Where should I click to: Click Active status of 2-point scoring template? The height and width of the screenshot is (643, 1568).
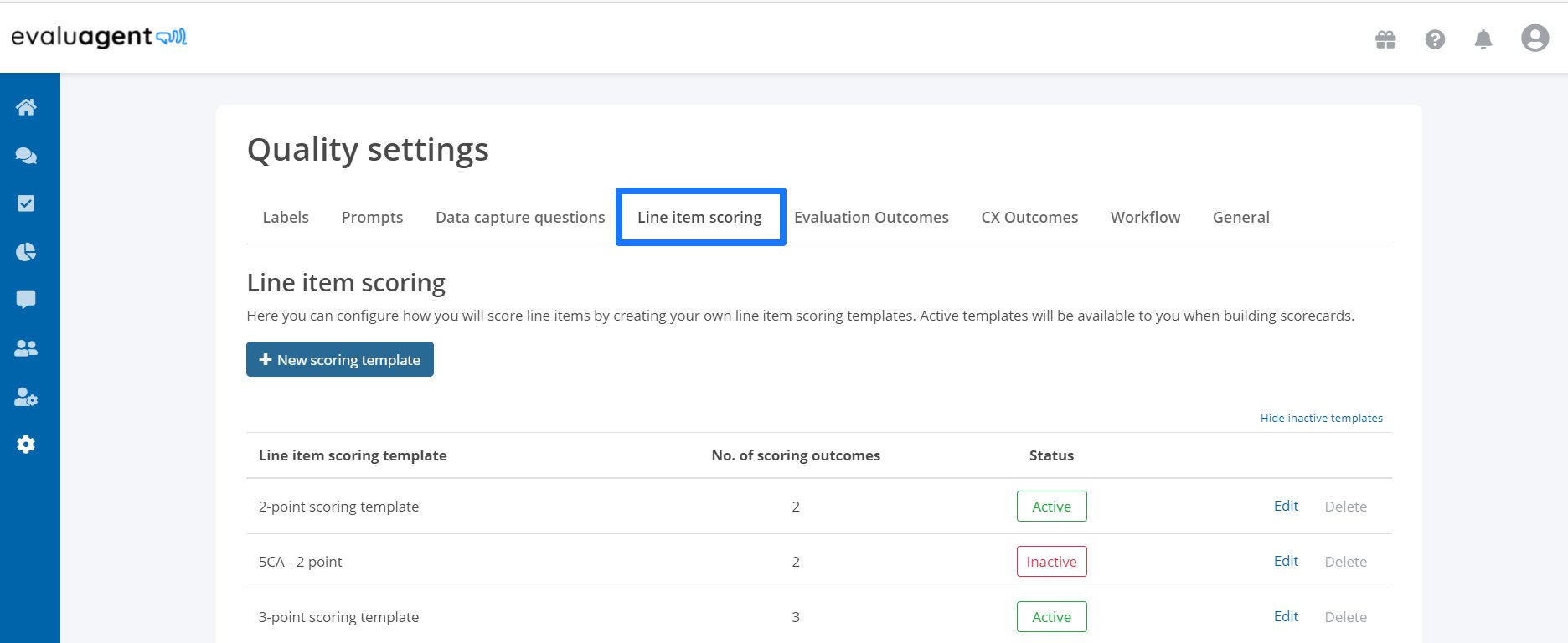tap(1051, 506)
